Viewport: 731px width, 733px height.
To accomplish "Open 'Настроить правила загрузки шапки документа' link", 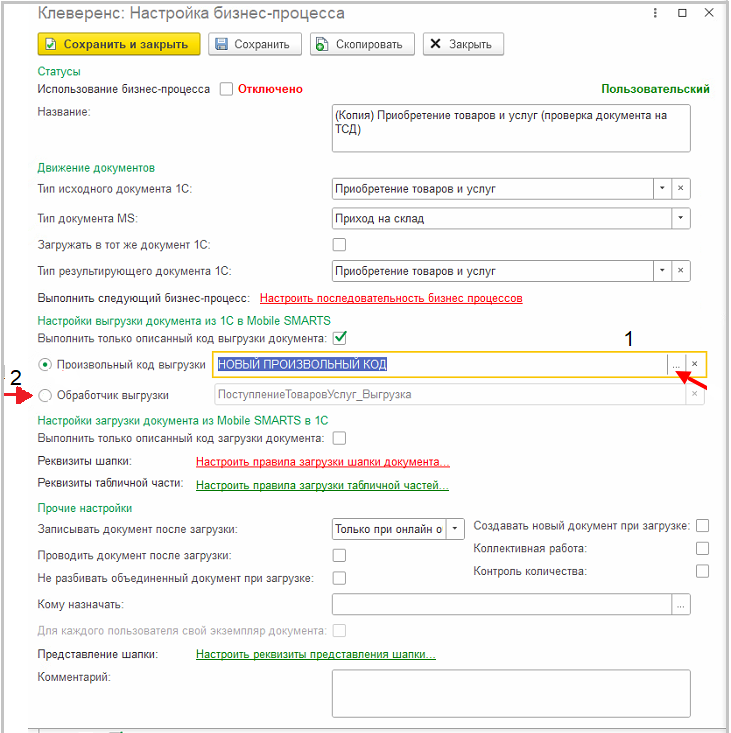I will click(x=322, y=462).
